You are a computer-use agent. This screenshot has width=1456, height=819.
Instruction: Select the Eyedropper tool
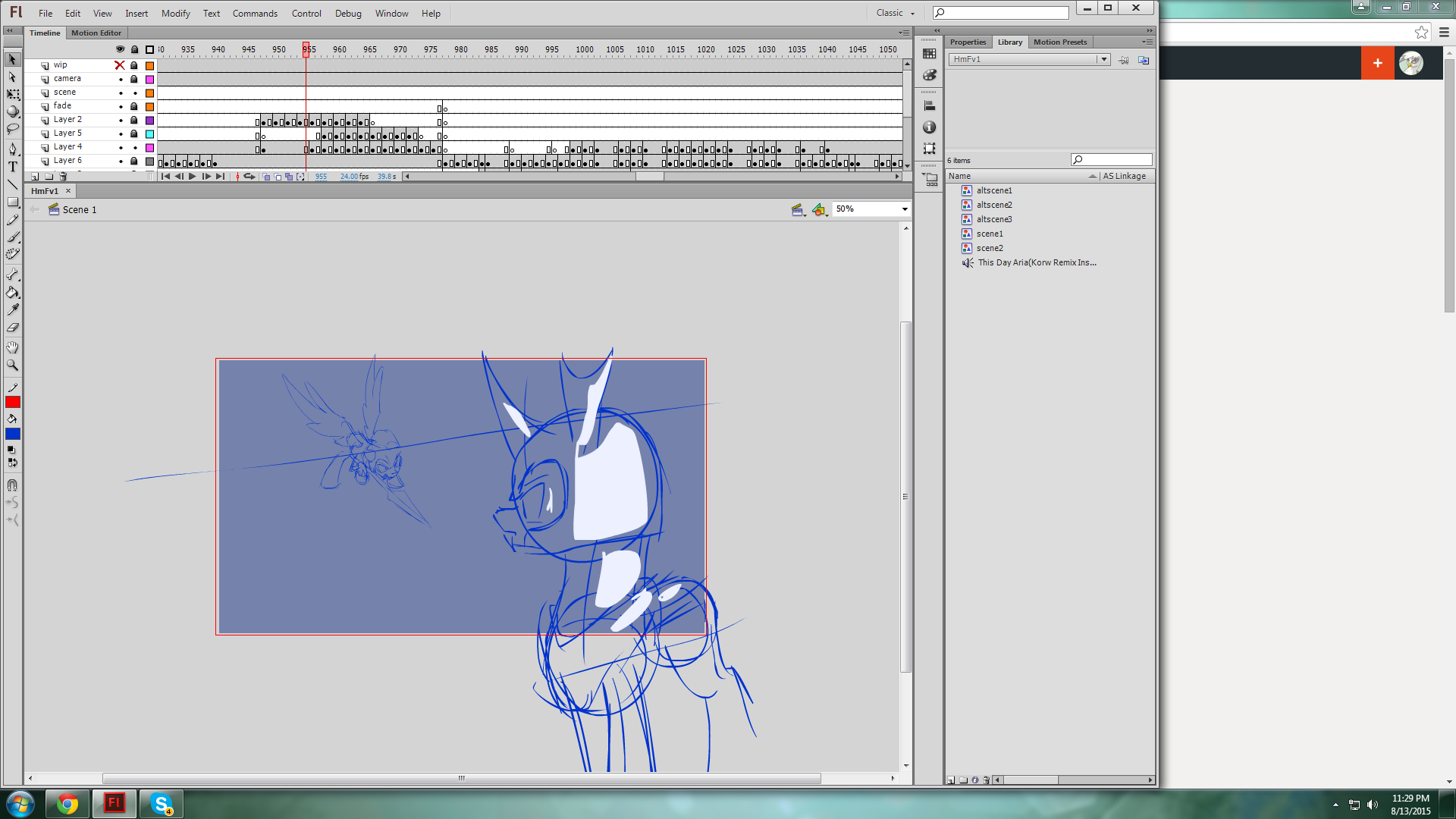tap(13, 310)
